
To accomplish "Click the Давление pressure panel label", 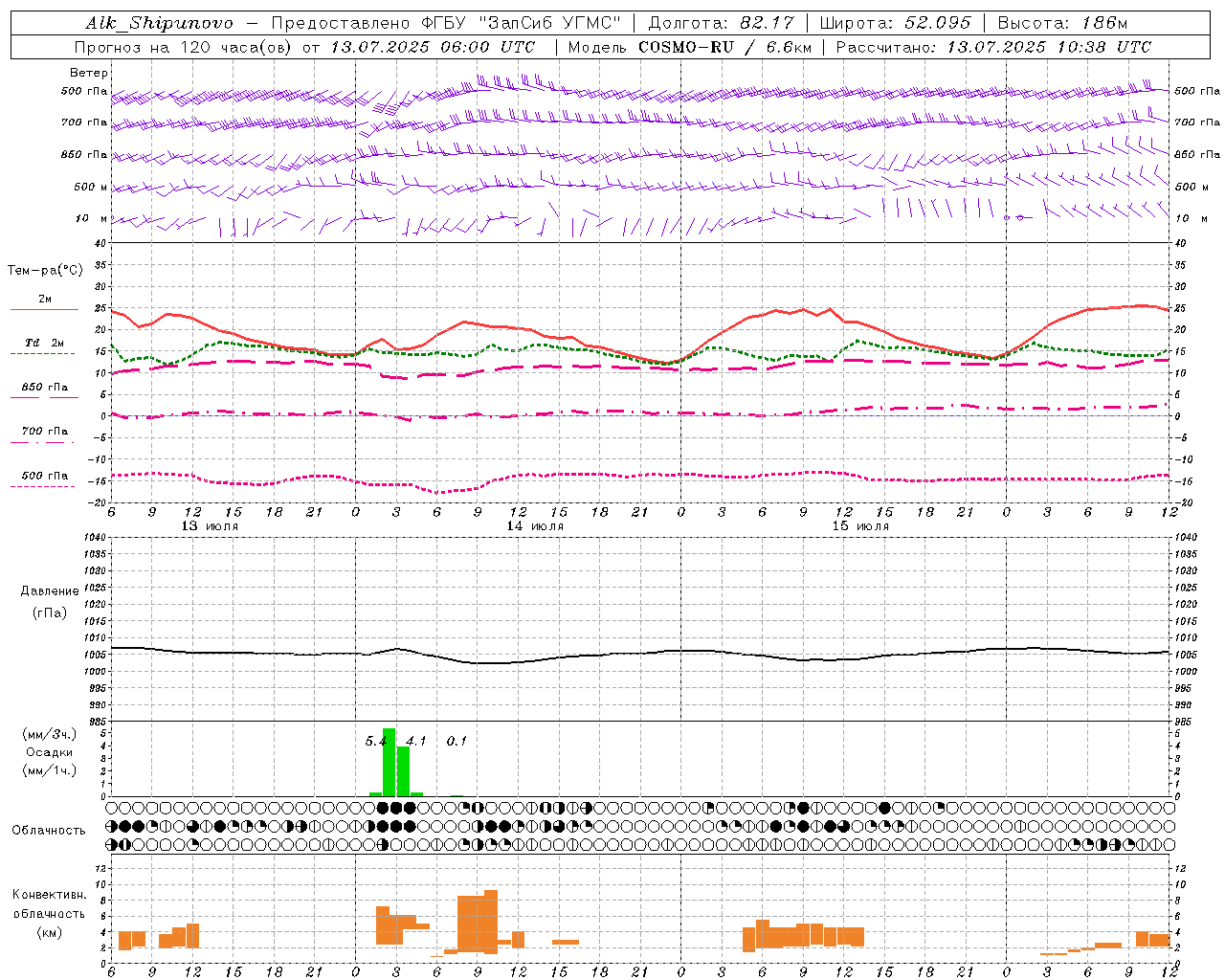I will (50, 591).
